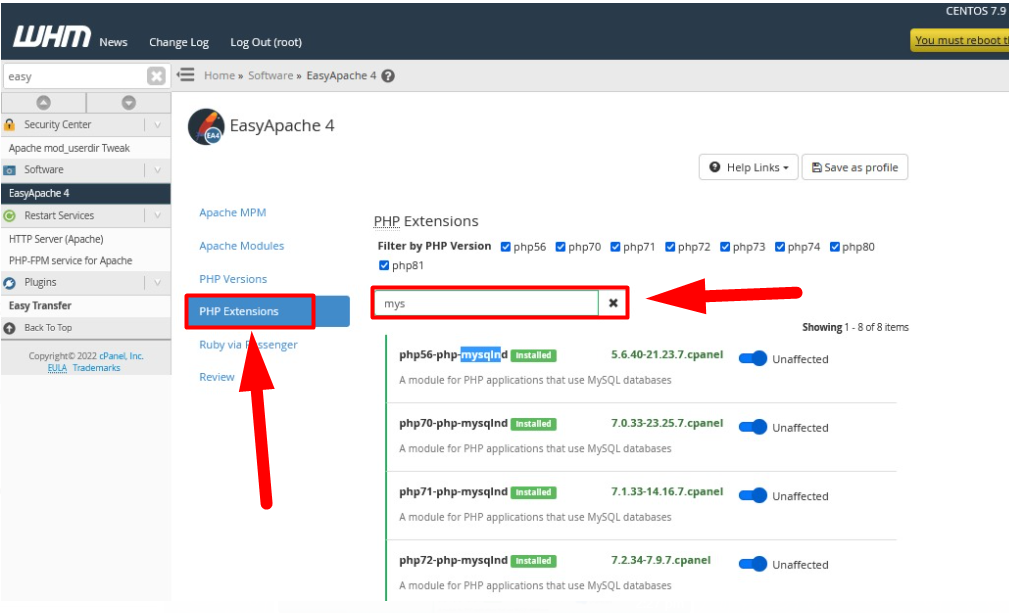Click the Back To Top arrow icon

coord(10,328)
